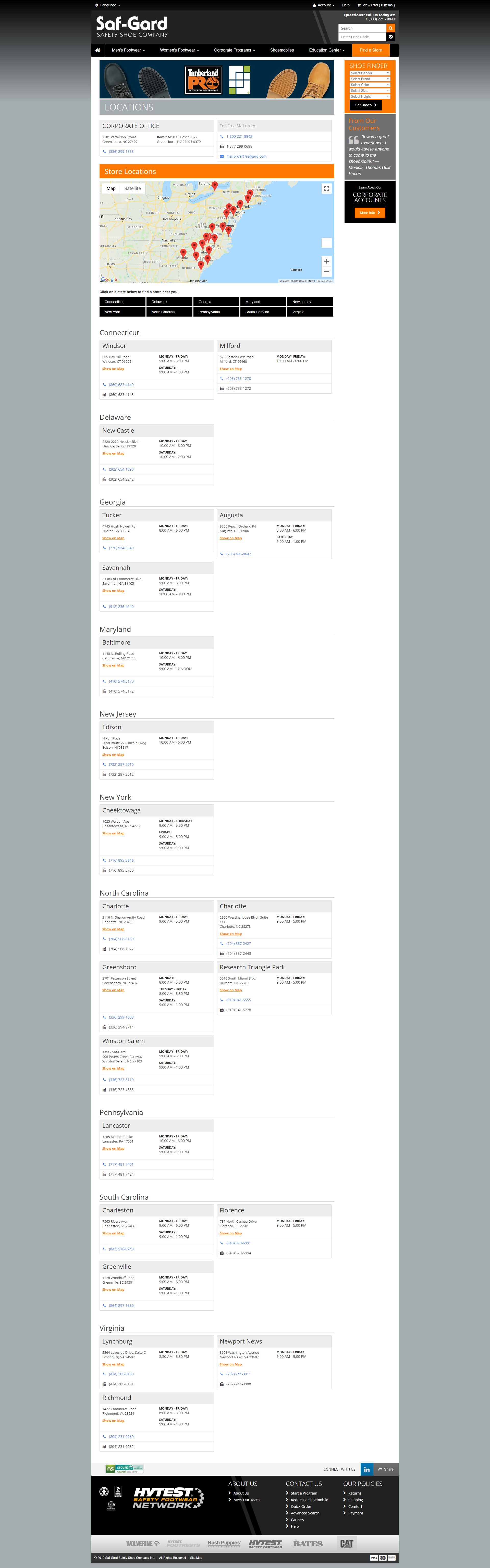490x1568 pixels.
Task: Jump to Pennsylvania stores
Action: coord(216,312)
